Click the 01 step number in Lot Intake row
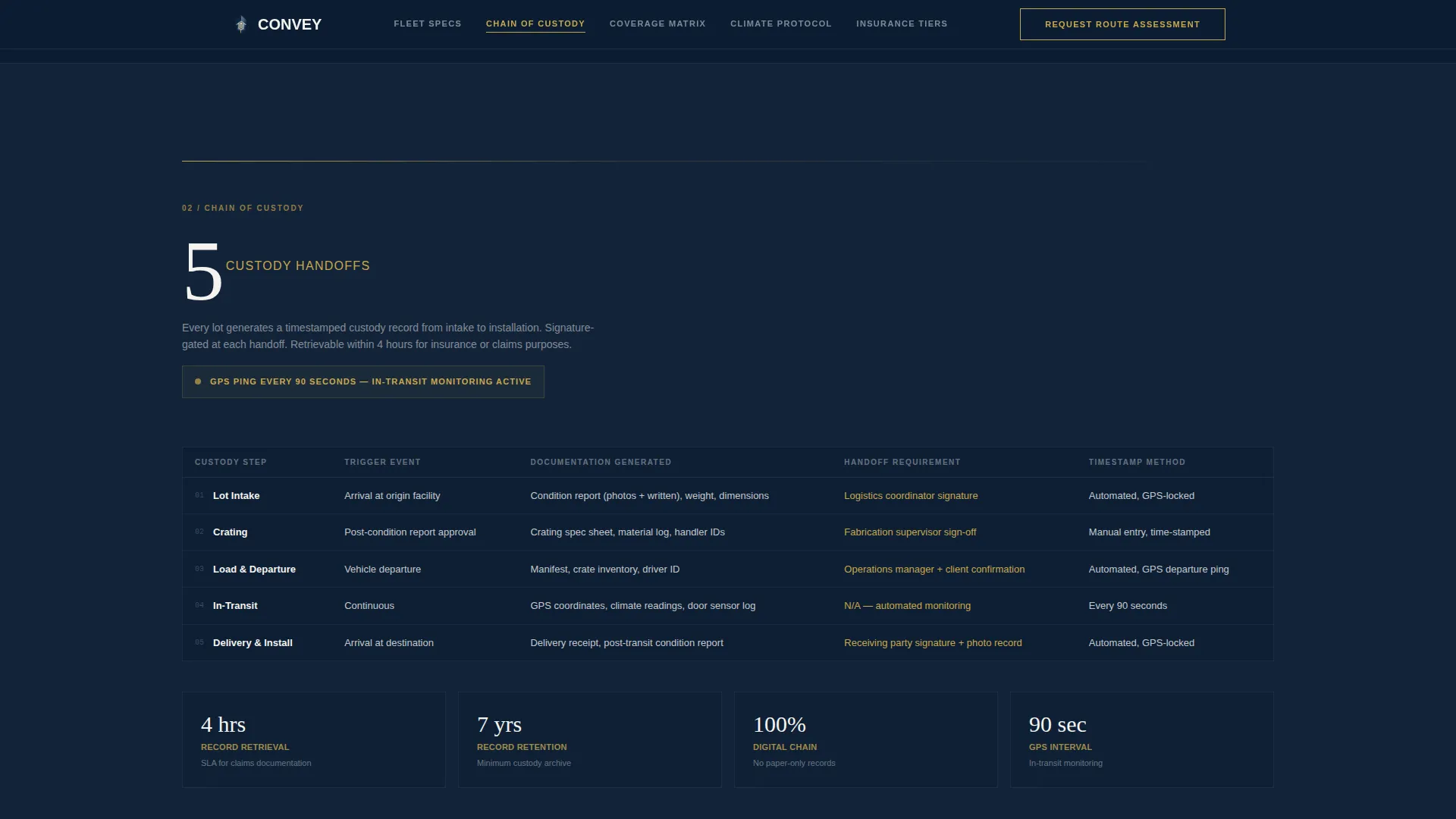Viewport: 1456px width, 819px height. coord(199,495)
